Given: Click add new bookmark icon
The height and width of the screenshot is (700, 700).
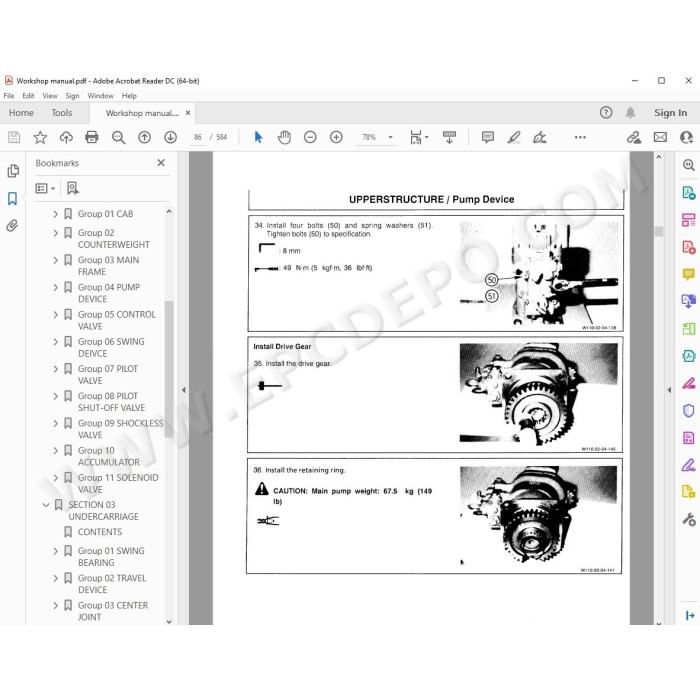Looking at the screenshot, I should pos(73,188).
